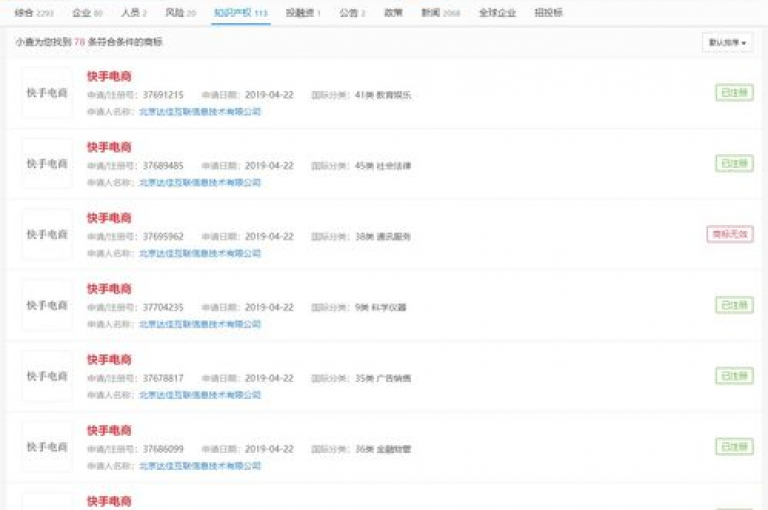Open applicant company link in 36类 金融物管 row
The height and width of the screenshot is (510, 768).
(200, 465)
